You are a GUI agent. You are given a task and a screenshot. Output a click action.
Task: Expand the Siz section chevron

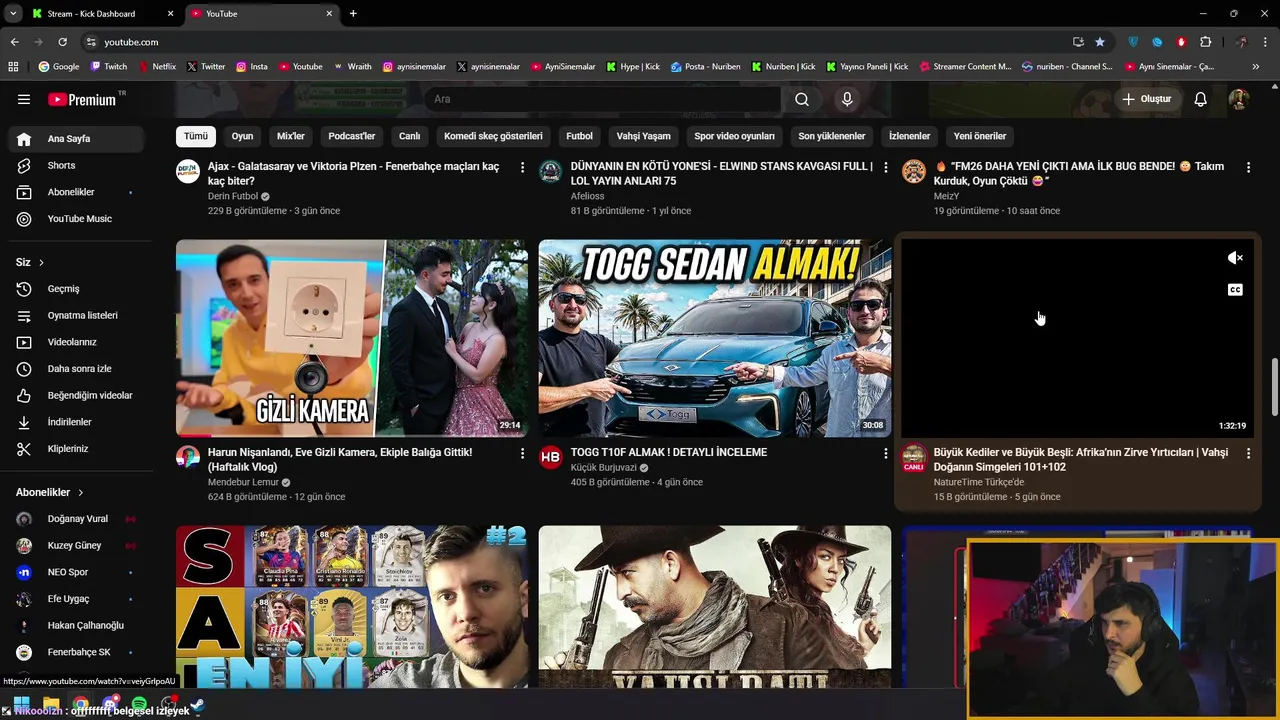[x=41, y=262]
